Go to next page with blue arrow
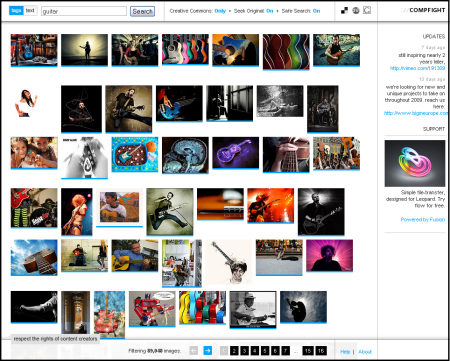Screen dimensions: 450x361 coord(208,350)
